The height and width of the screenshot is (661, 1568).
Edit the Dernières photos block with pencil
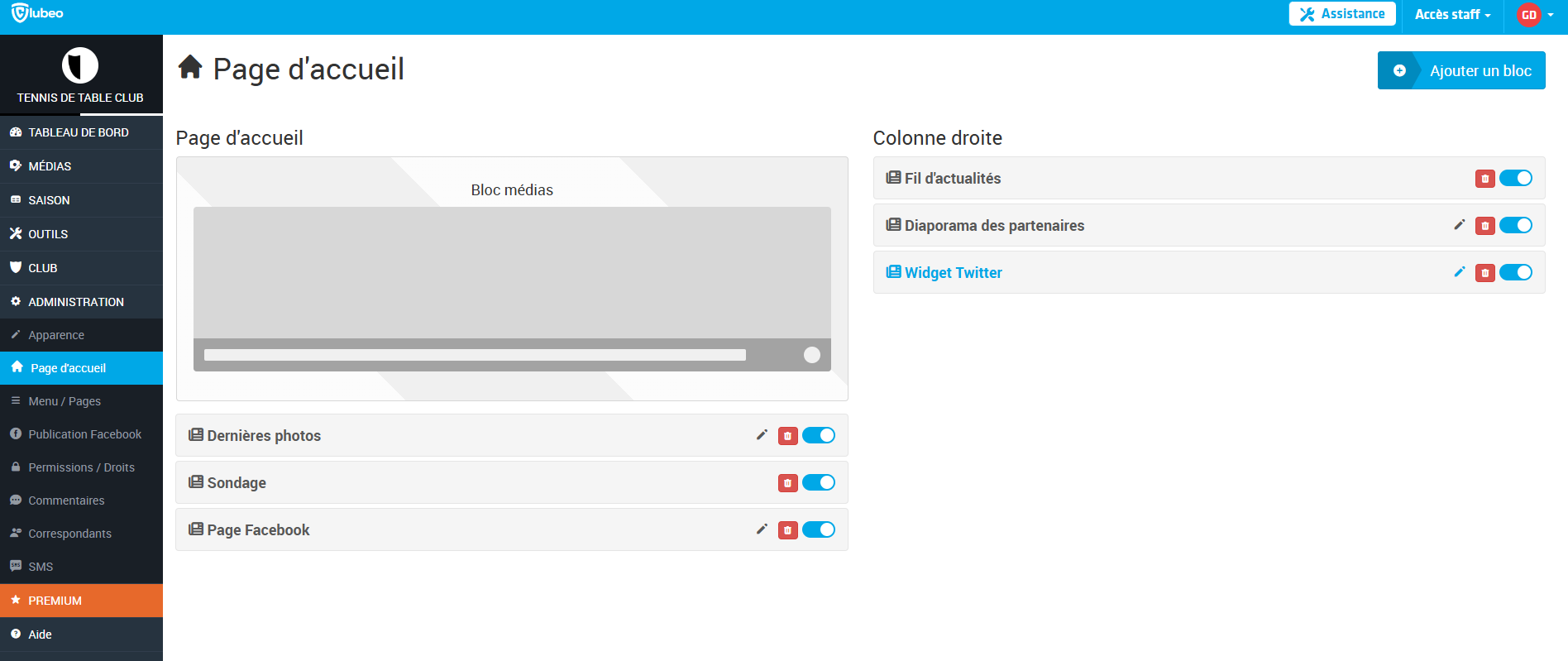[x=762, y=435]
